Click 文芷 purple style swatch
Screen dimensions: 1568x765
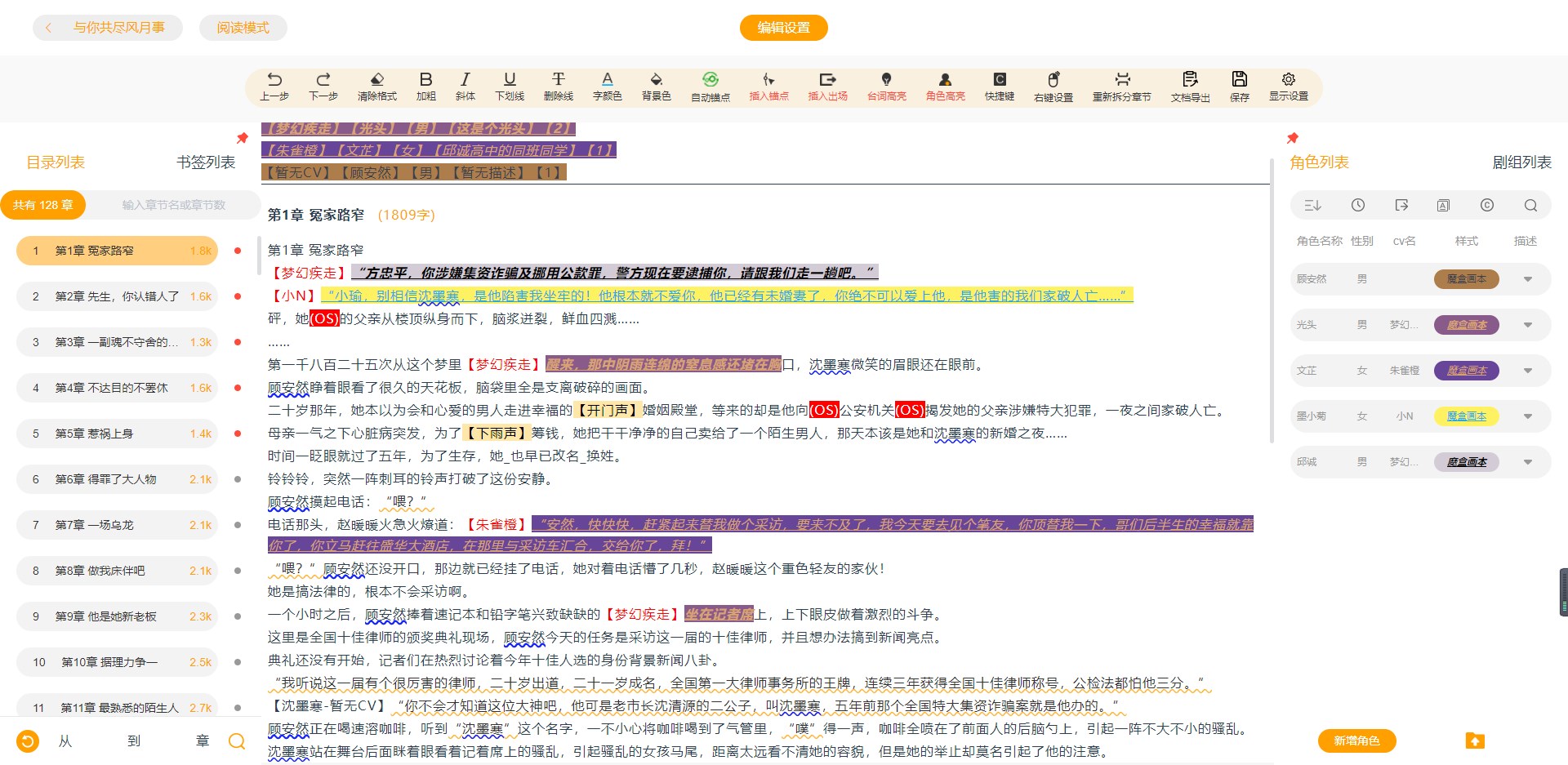click(1467, 371)
